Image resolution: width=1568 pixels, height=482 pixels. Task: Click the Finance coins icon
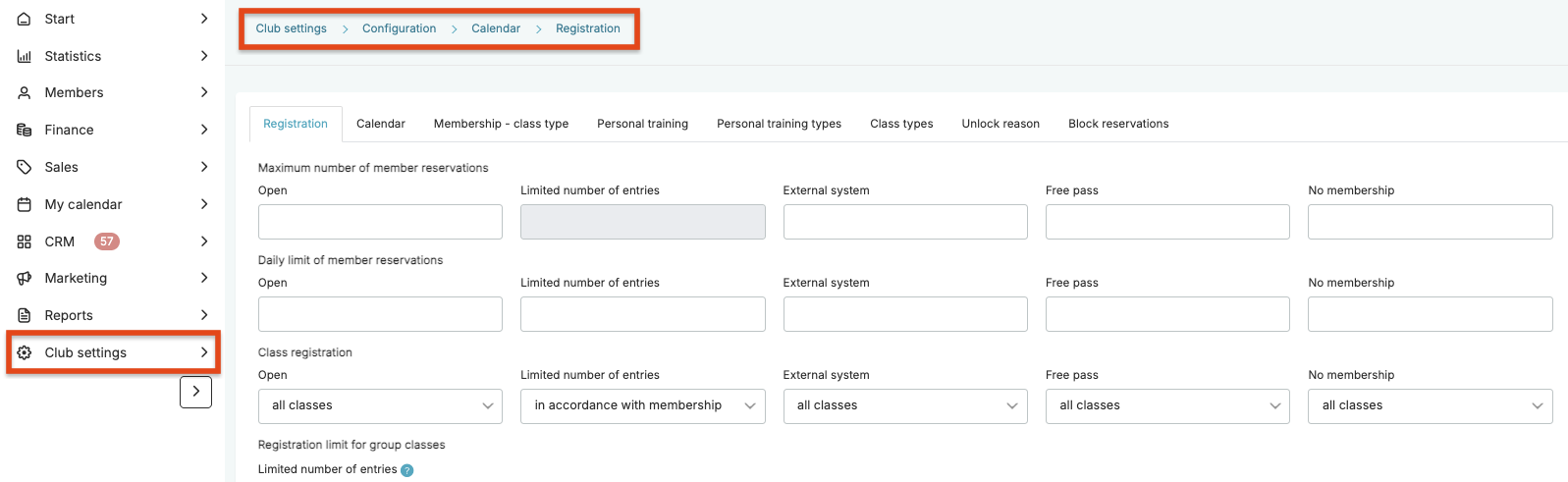pyautogui.click(x=25, y=130)
